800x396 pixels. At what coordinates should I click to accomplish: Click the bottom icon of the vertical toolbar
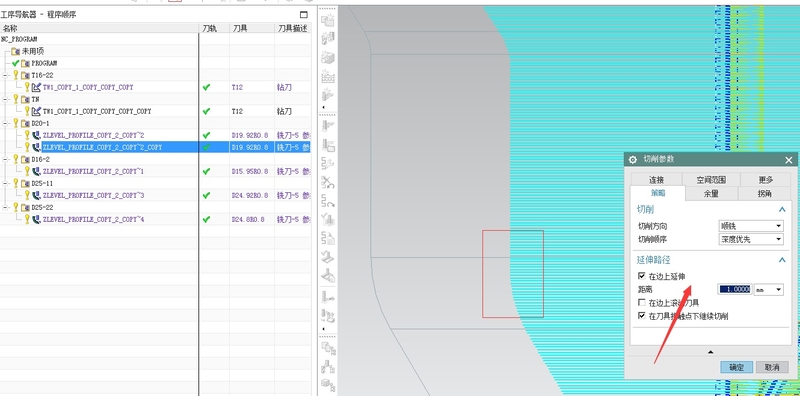(328, 384)
